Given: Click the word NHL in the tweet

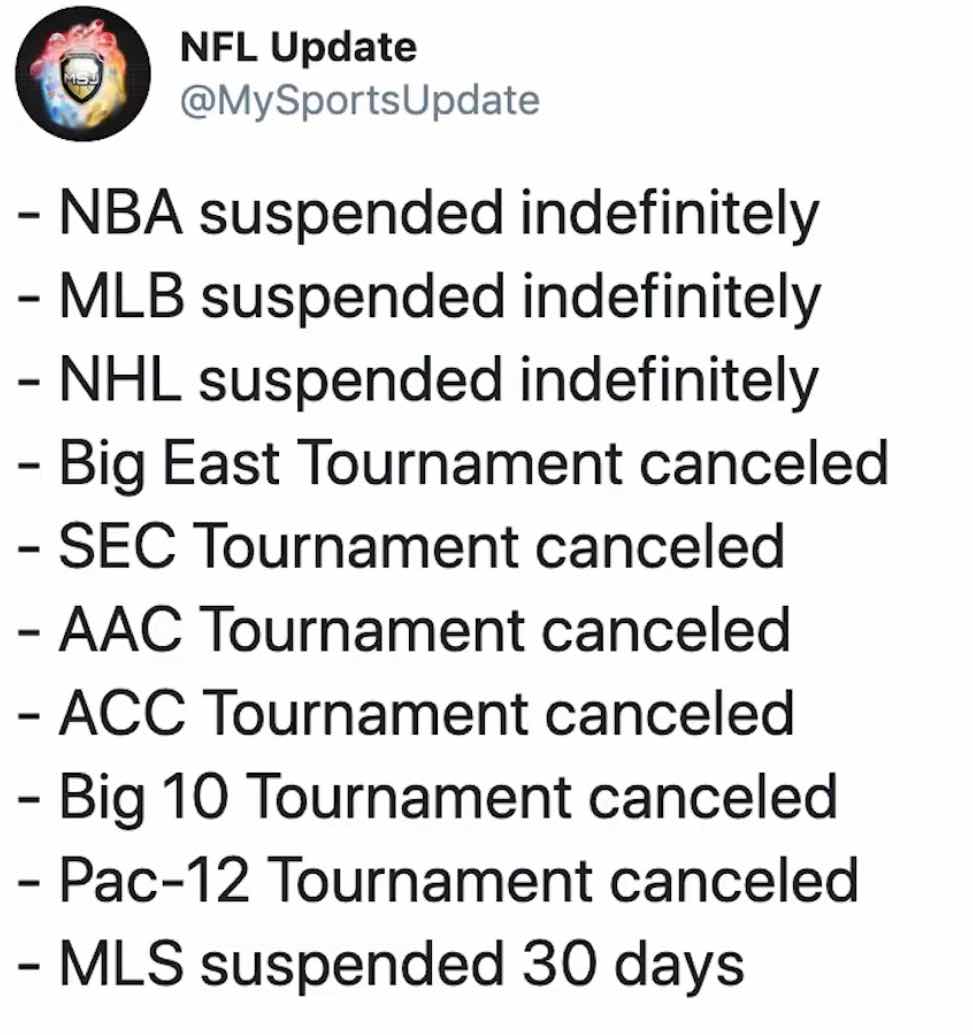Looking at the screenshot, I should pyautogui.click(x=120, y=379).
